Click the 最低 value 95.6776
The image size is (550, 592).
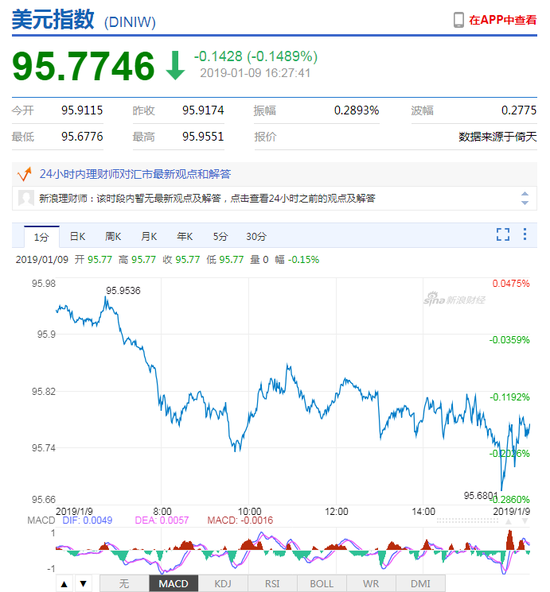pos(82,136)
